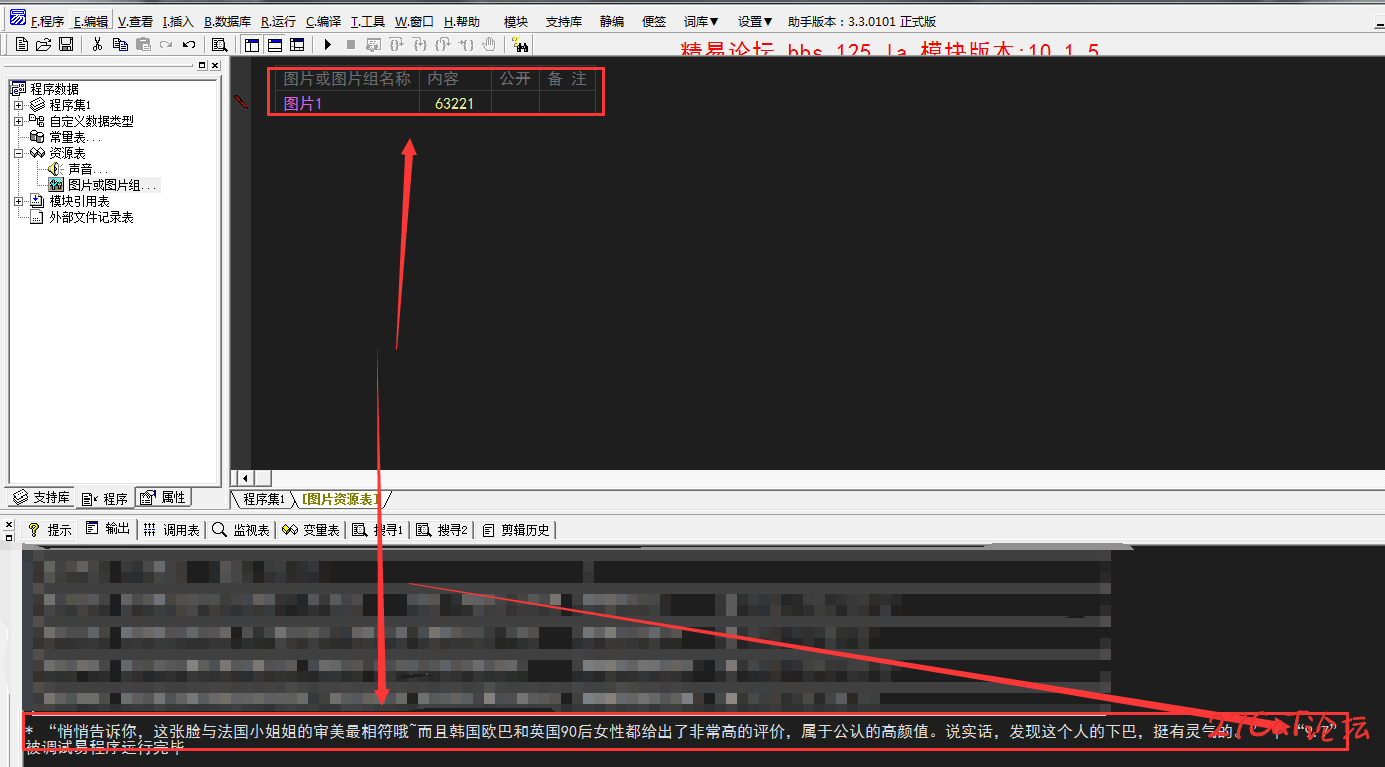1385x767 pixels.
Task: Expand the 模块引用表 tree node
Action: pyautogui.click(x=18, y=201)
